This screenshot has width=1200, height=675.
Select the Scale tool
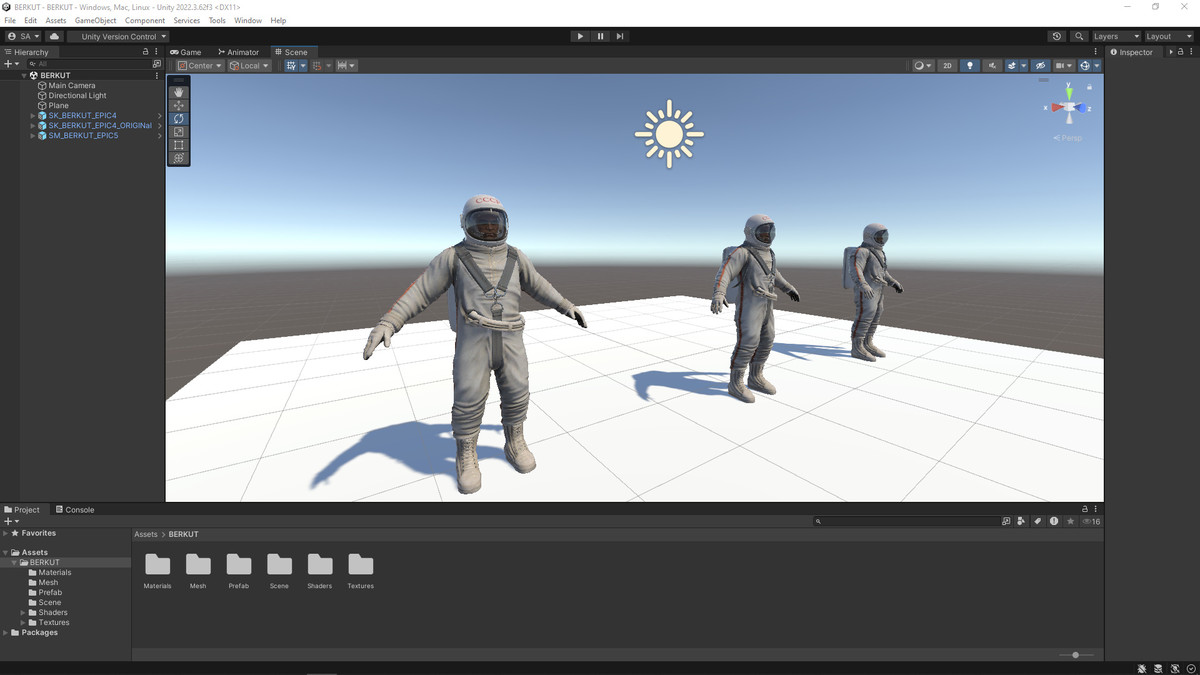pos(179,132)
